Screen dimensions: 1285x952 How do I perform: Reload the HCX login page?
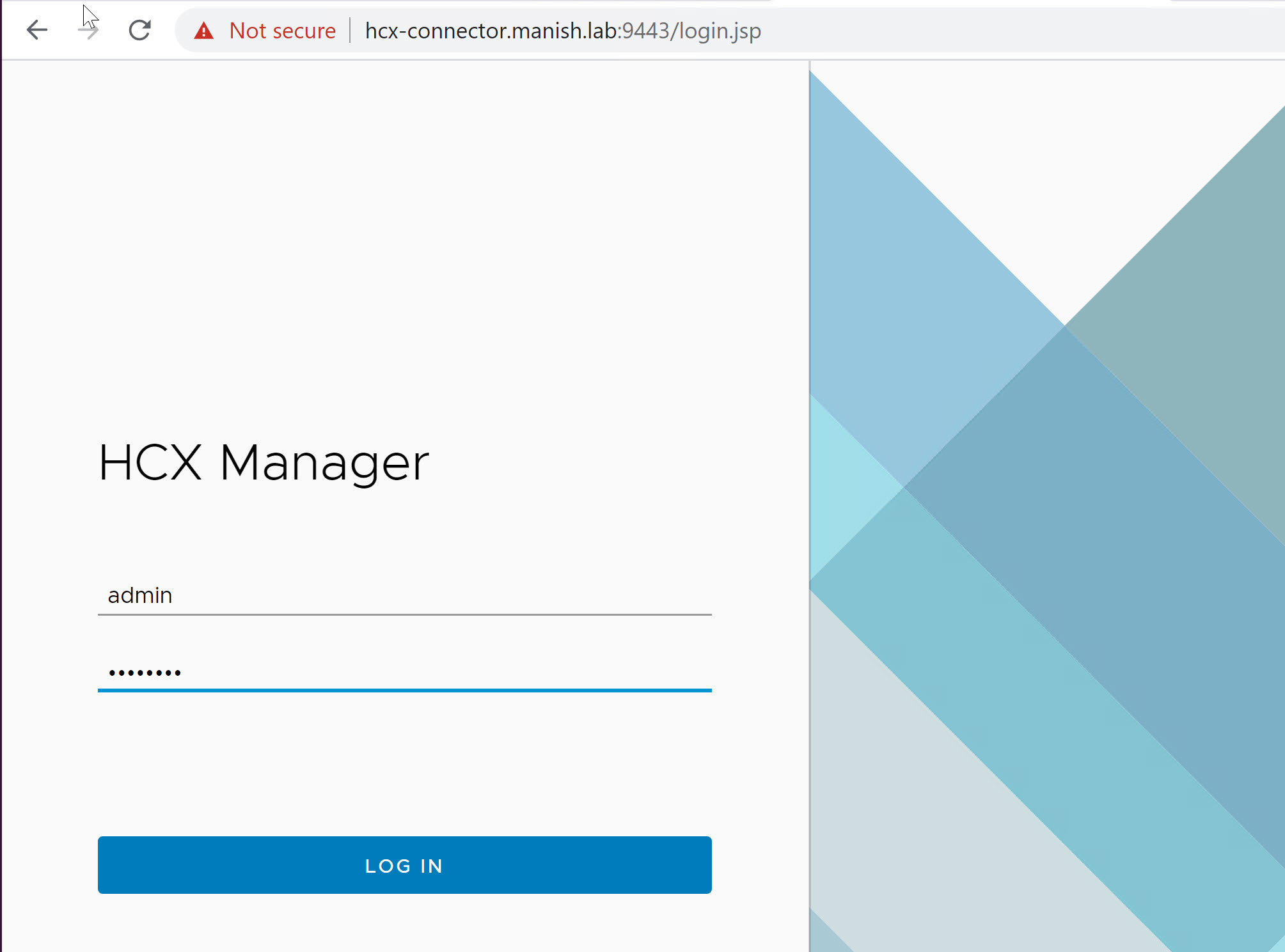click(x=139, y=30)
